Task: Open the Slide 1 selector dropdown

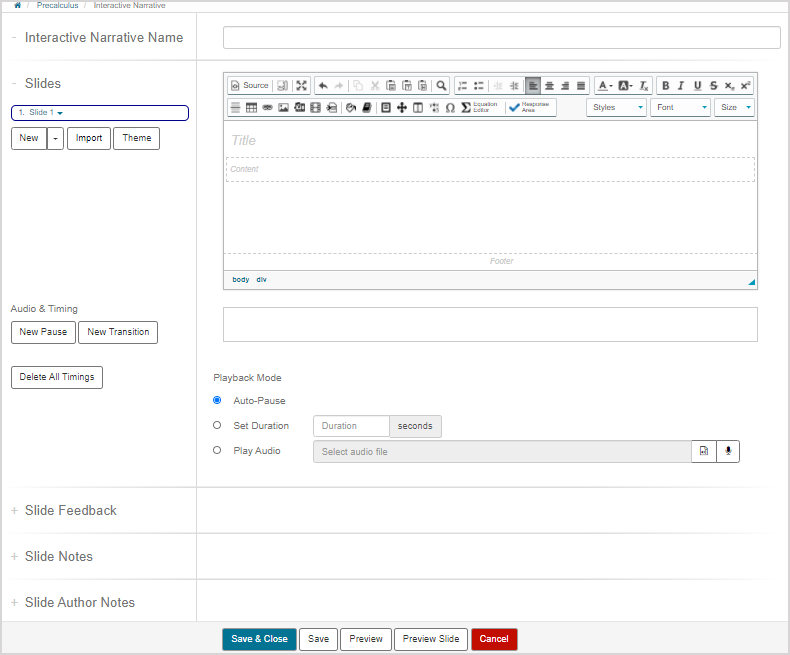Action: (100, 113)
